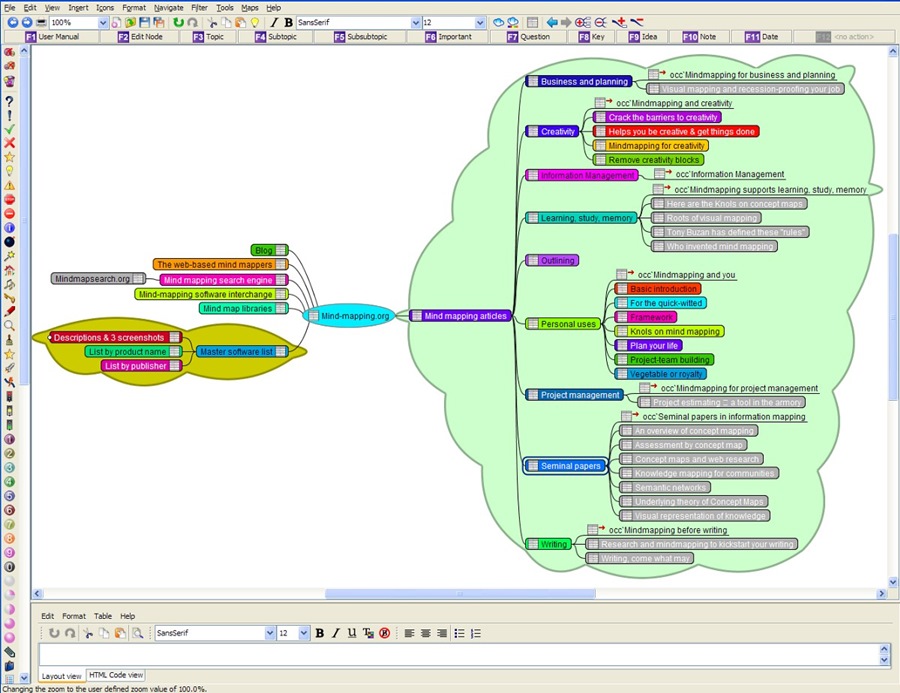The image size is (900, 693).
Task: Click the print icon in main toolbar
Action: coord(41,22)
